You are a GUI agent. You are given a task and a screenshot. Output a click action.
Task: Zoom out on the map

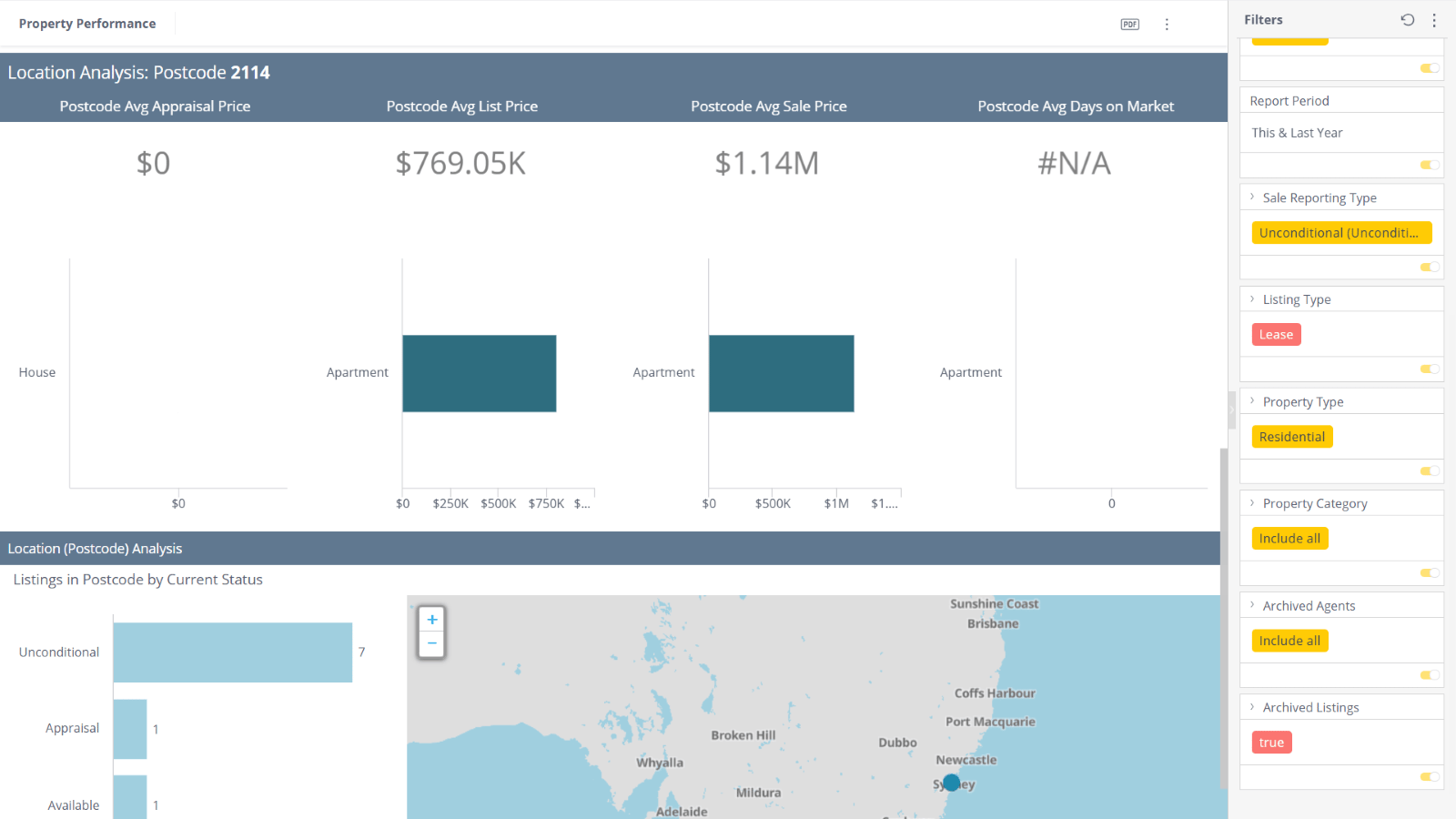click(x=432, y=643)
